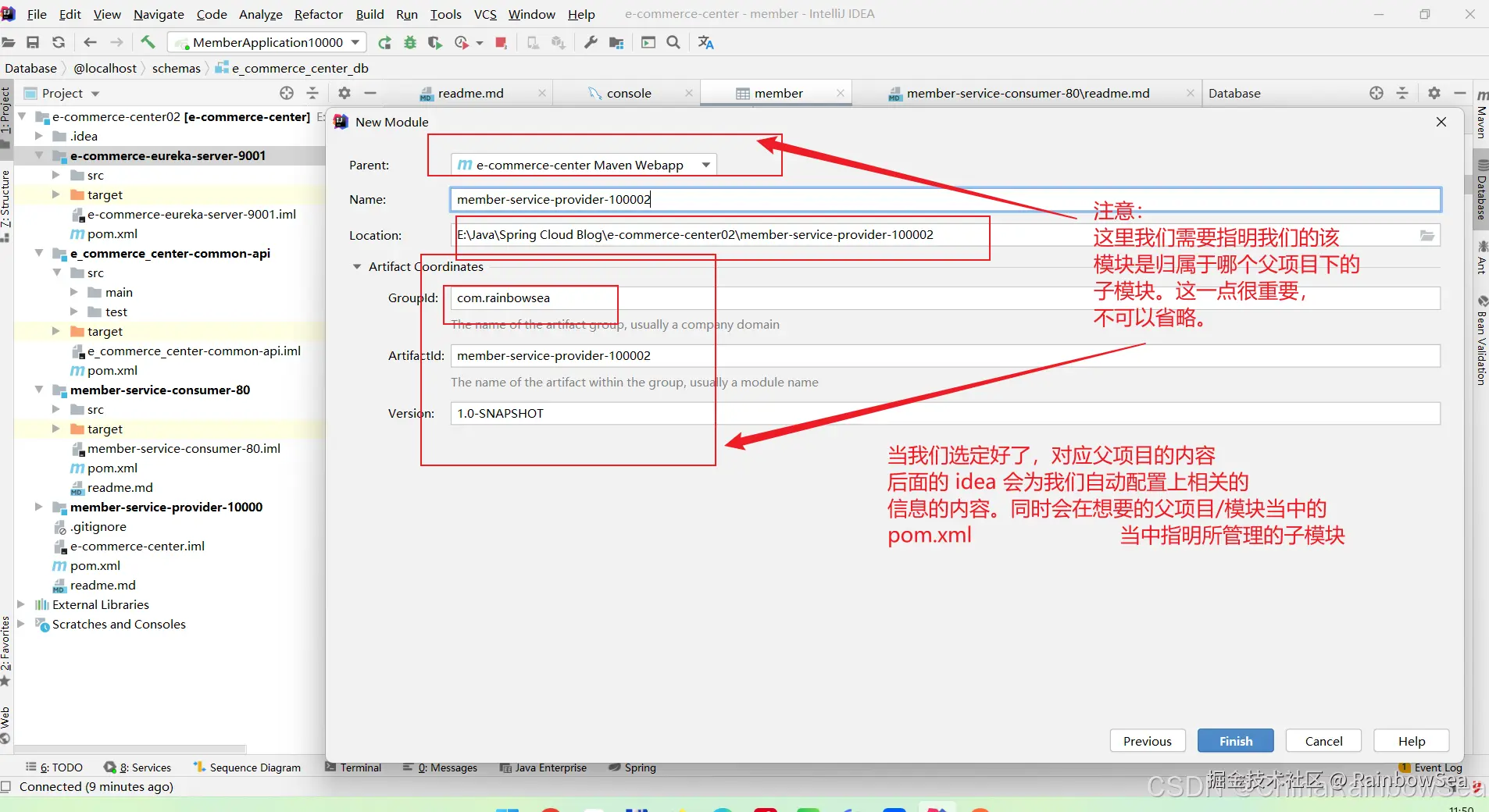Open the Maven side panel
Viewport: 1489px width, 812px height.
1481,113
